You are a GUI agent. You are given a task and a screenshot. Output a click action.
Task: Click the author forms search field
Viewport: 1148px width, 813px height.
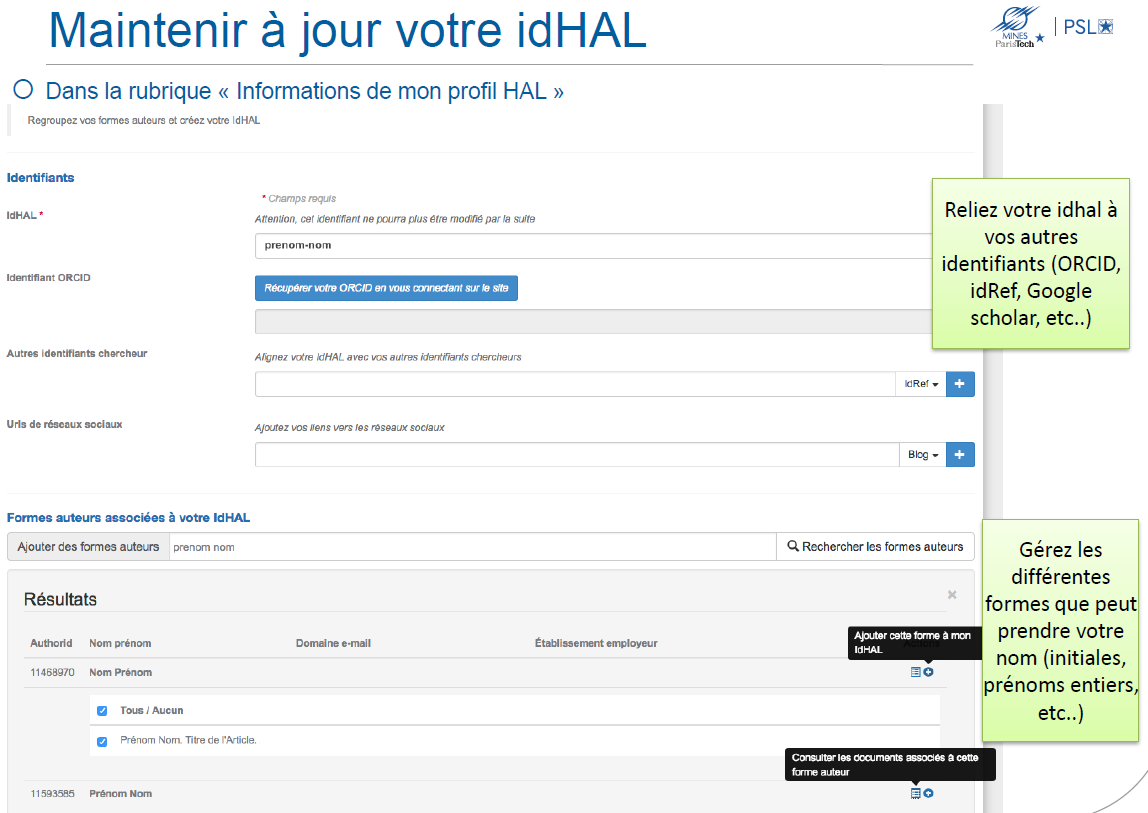(472, 546)
